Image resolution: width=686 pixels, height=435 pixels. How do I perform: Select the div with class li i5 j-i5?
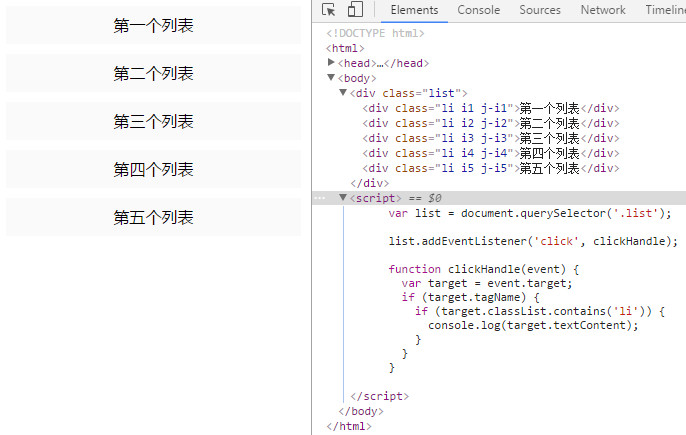coord(491,168)
